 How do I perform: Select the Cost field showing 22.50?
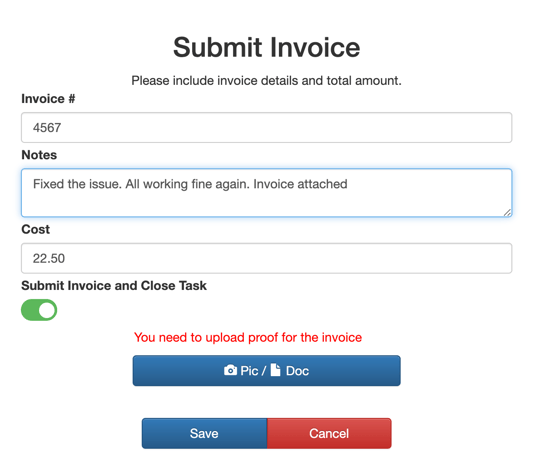point(266,258)
